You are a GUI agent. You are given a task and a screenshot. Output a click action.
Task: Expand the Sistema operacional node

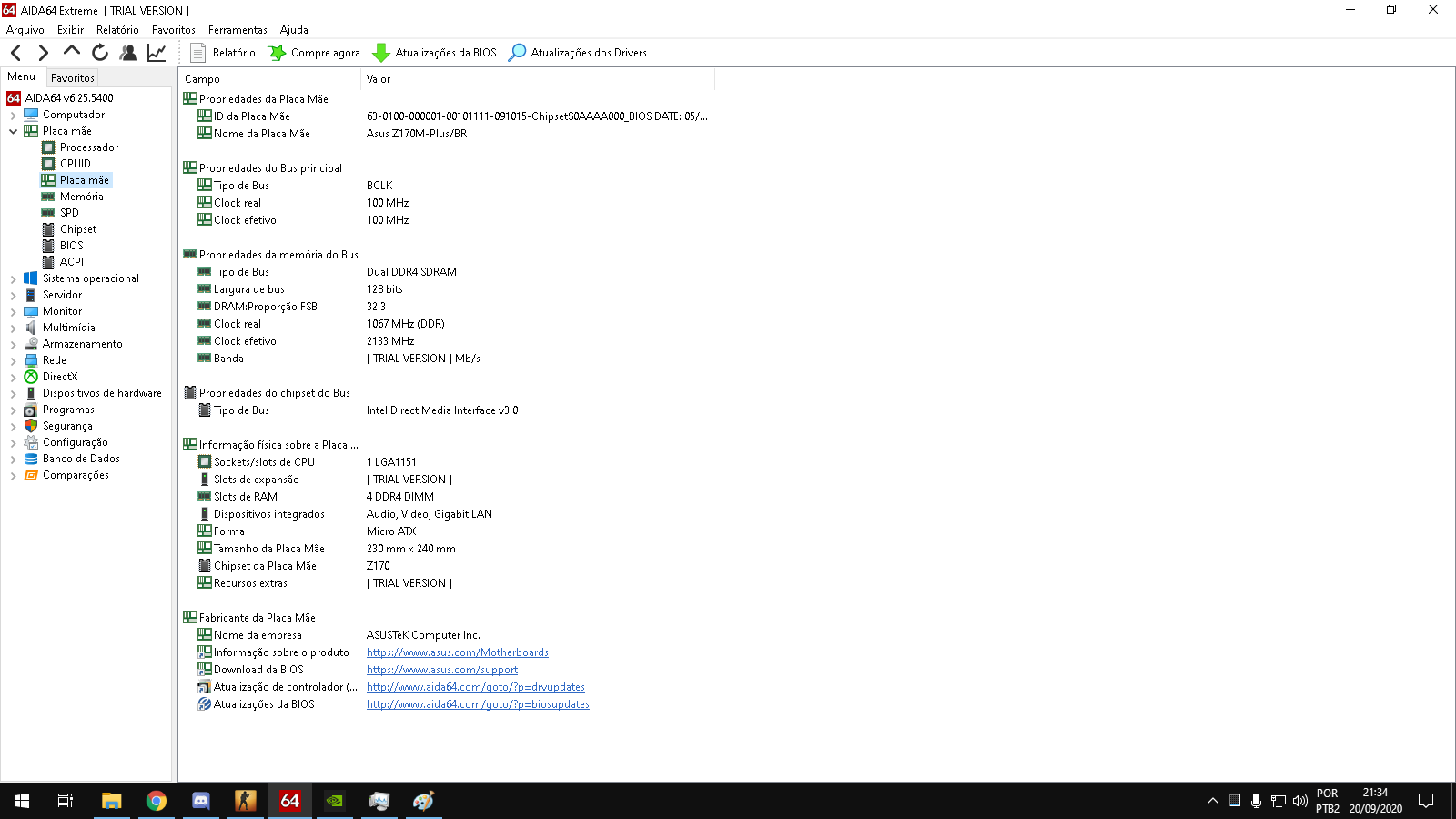pyautogui.click(x=13, y=278)
